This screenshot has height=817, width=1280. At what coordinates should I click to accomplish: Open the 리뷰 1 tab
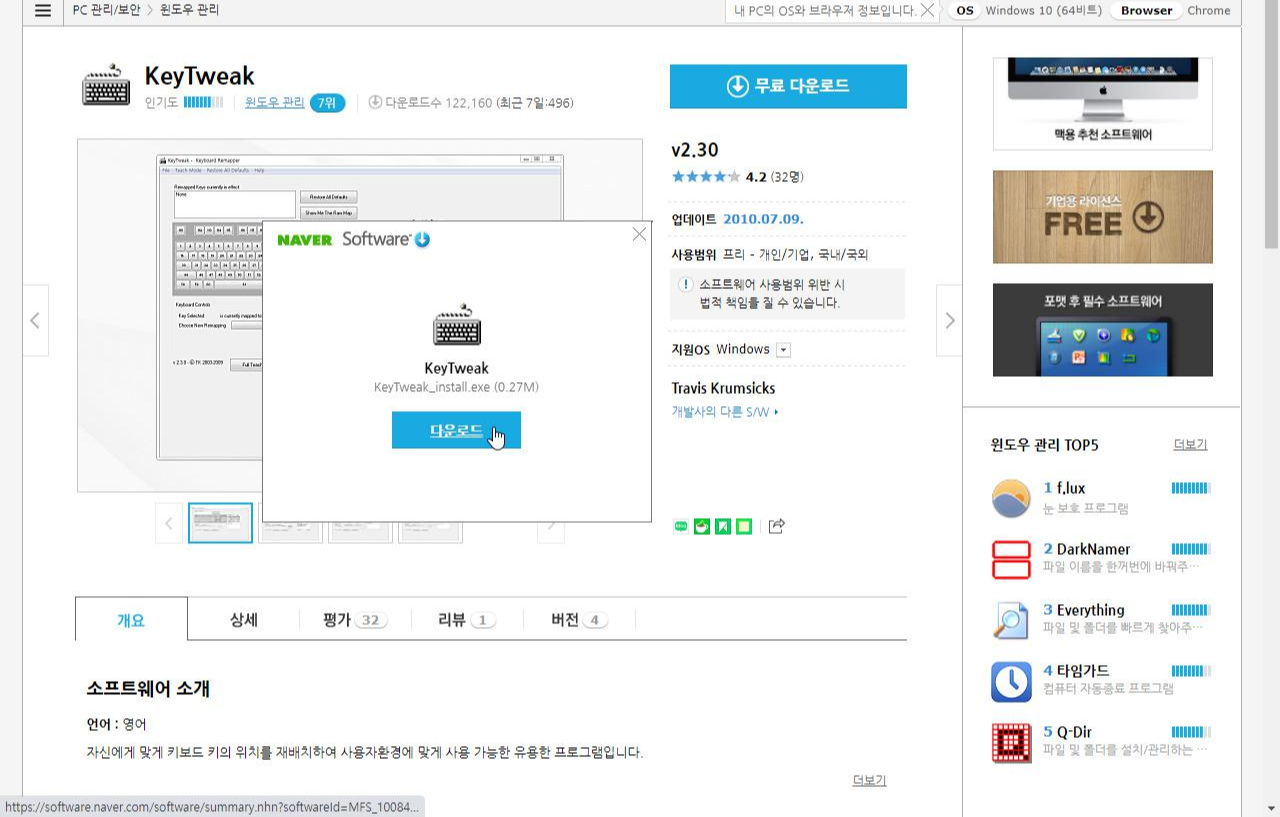tap(467, 619)
